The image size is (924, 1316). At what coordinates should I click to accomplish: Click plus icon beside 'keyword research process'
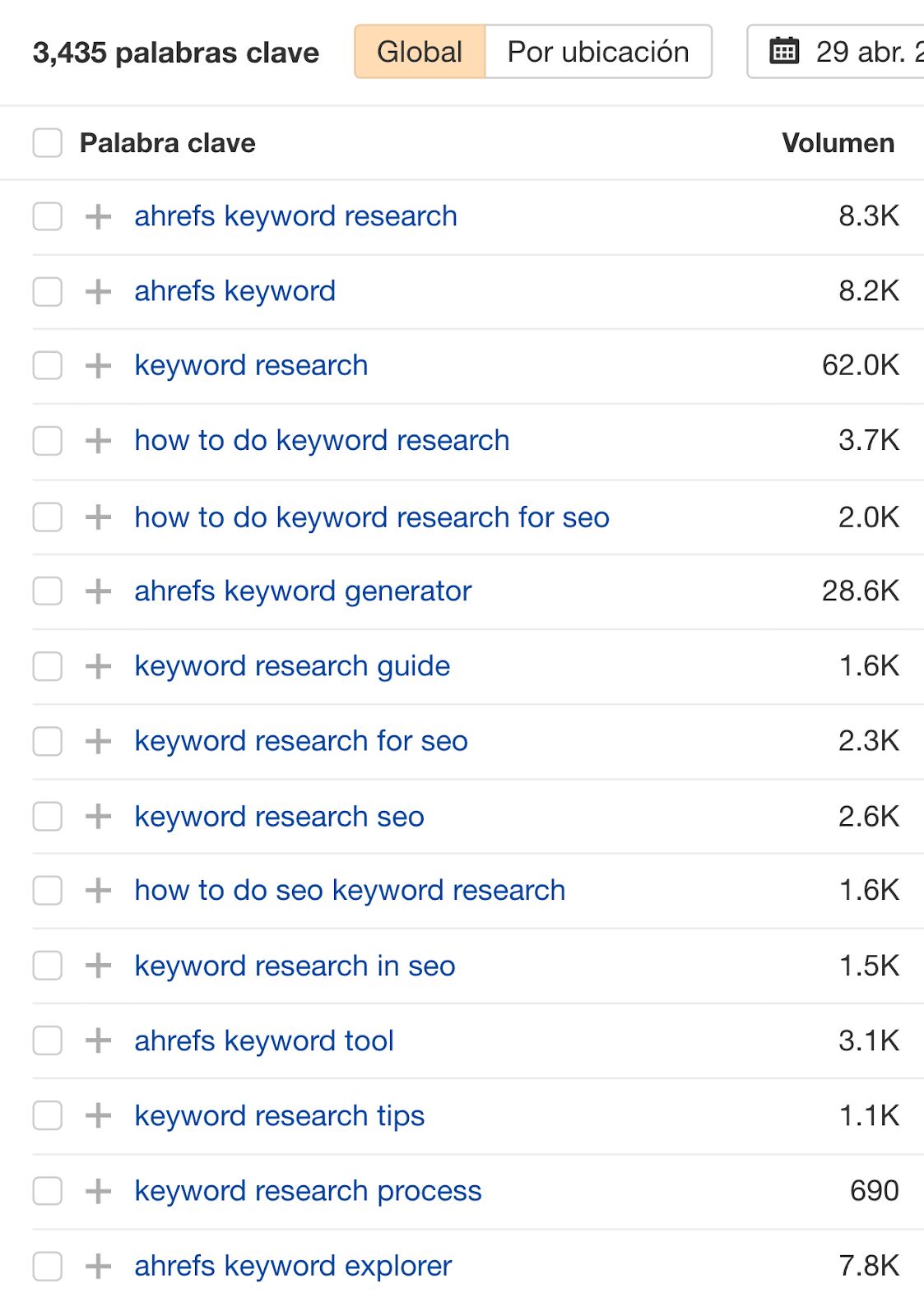click(x=98, y=1191)
